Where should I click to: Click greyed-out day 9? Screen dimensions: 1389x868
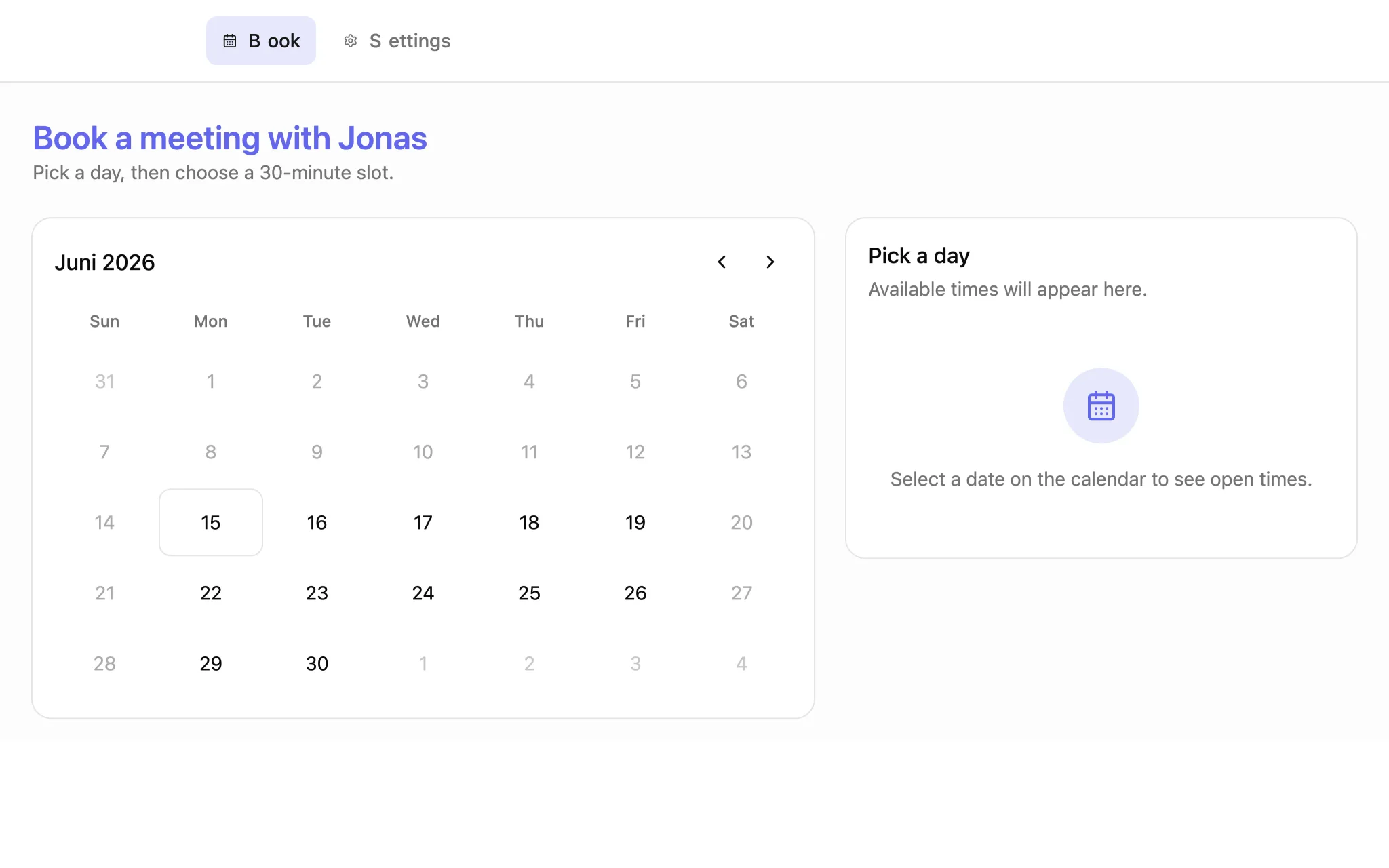tap(317, 452)
